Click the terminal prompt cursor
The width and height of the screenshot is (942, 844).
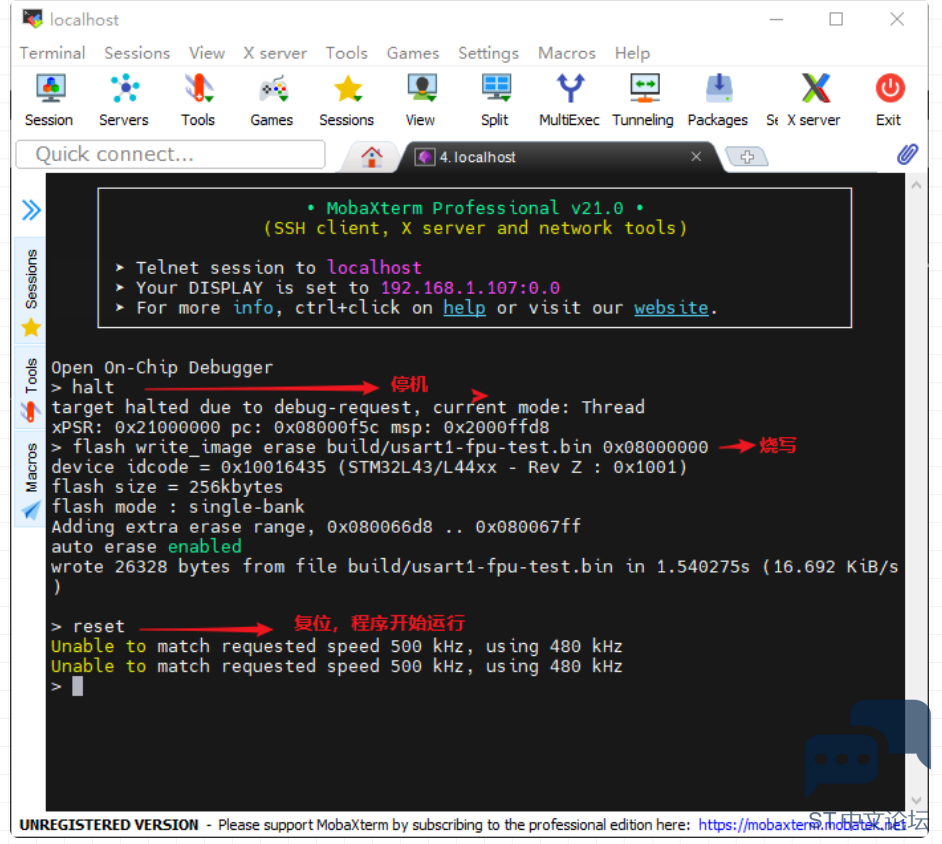point(77,686)
